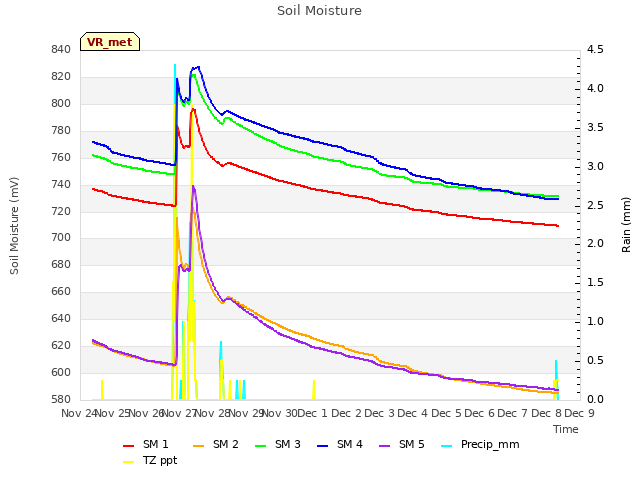Click the blue SM 4 legend swatch
The image size is (640, 480).
(x=322, y=446)
